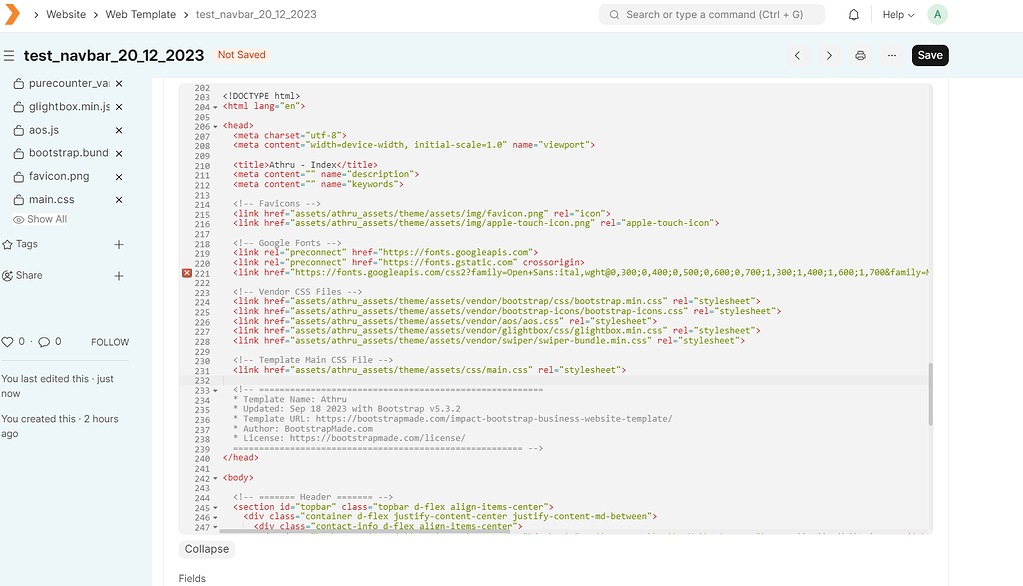
Task: Open the Help dropdown
Action: pos(897,14)
